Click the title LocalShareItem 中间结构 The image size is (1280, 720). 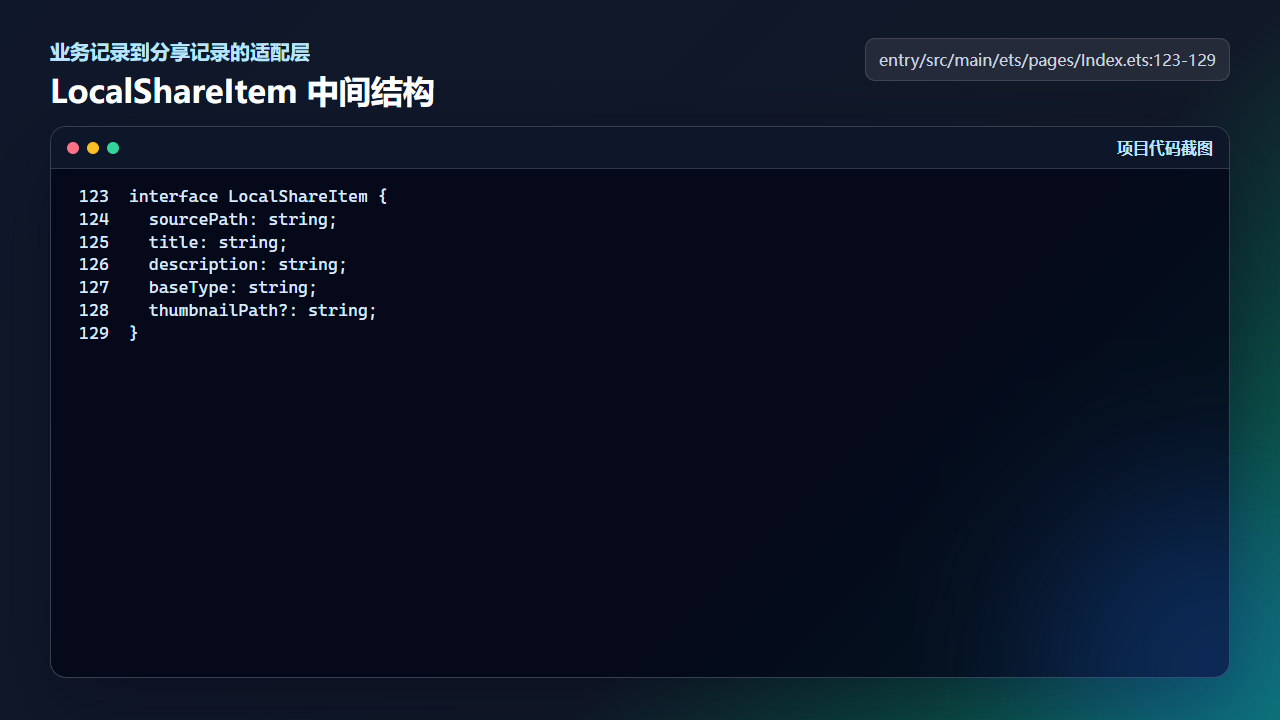(x=242, y=92)
